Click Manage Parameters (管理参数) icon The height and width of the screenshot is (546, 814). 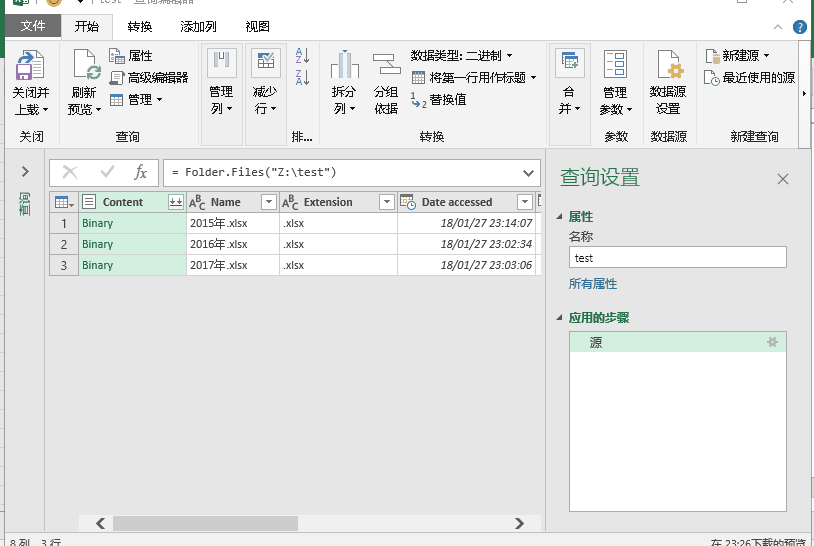coord(615,64)
